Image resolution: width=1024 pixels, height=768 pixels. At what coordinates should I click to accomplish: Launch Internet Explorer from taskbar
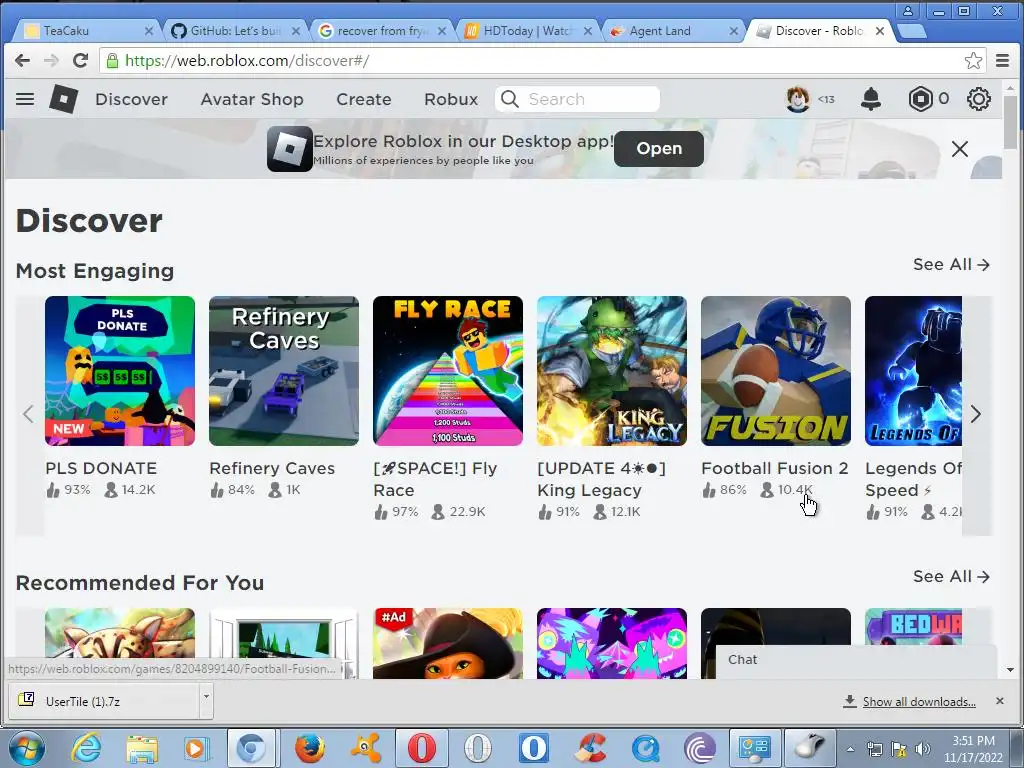pos(87,748)
